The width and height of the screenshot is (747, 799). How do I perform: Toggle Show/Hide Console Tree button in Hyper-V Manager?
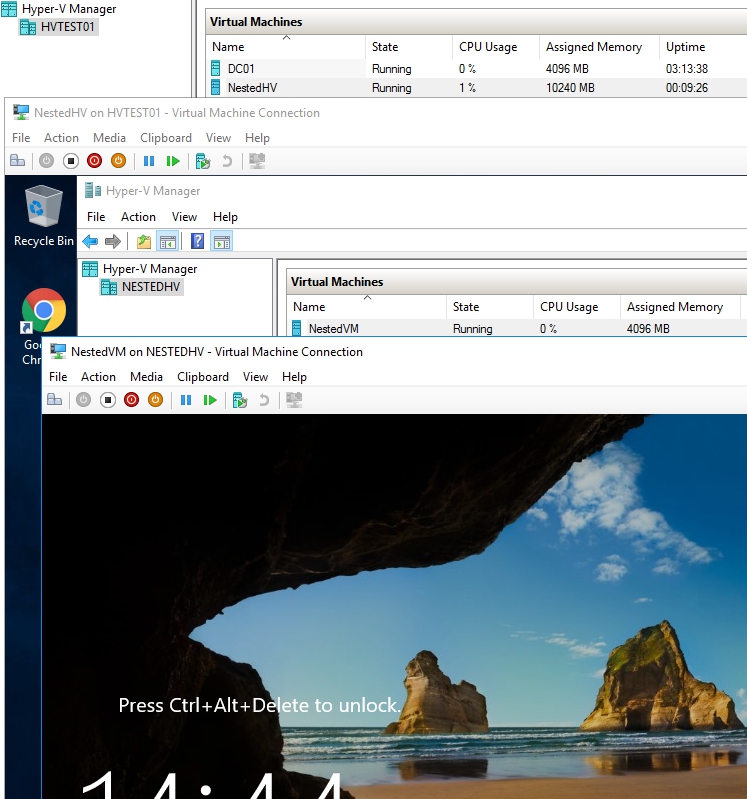tap(168, 241)
